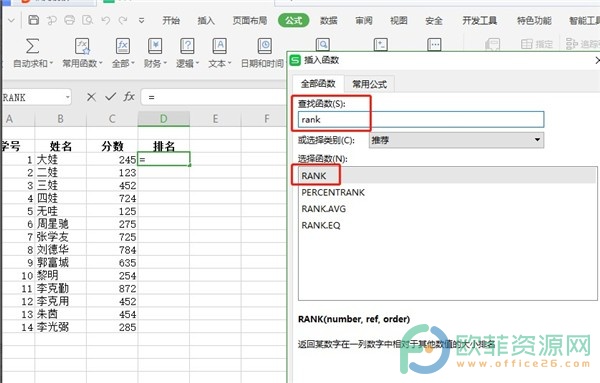Select RANK.EQ in the function list
This screenshot has height=383, width=600.
447,225
